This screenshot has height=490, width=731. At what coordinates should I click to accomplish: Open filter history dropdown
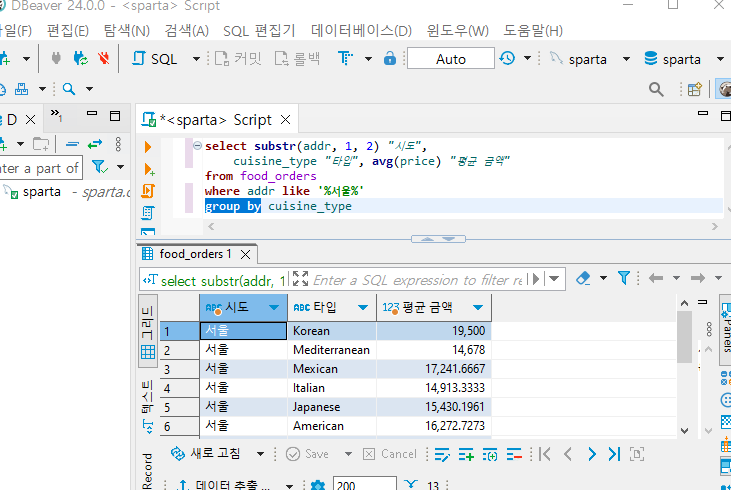pyautogui.click(x=554, y=279)
